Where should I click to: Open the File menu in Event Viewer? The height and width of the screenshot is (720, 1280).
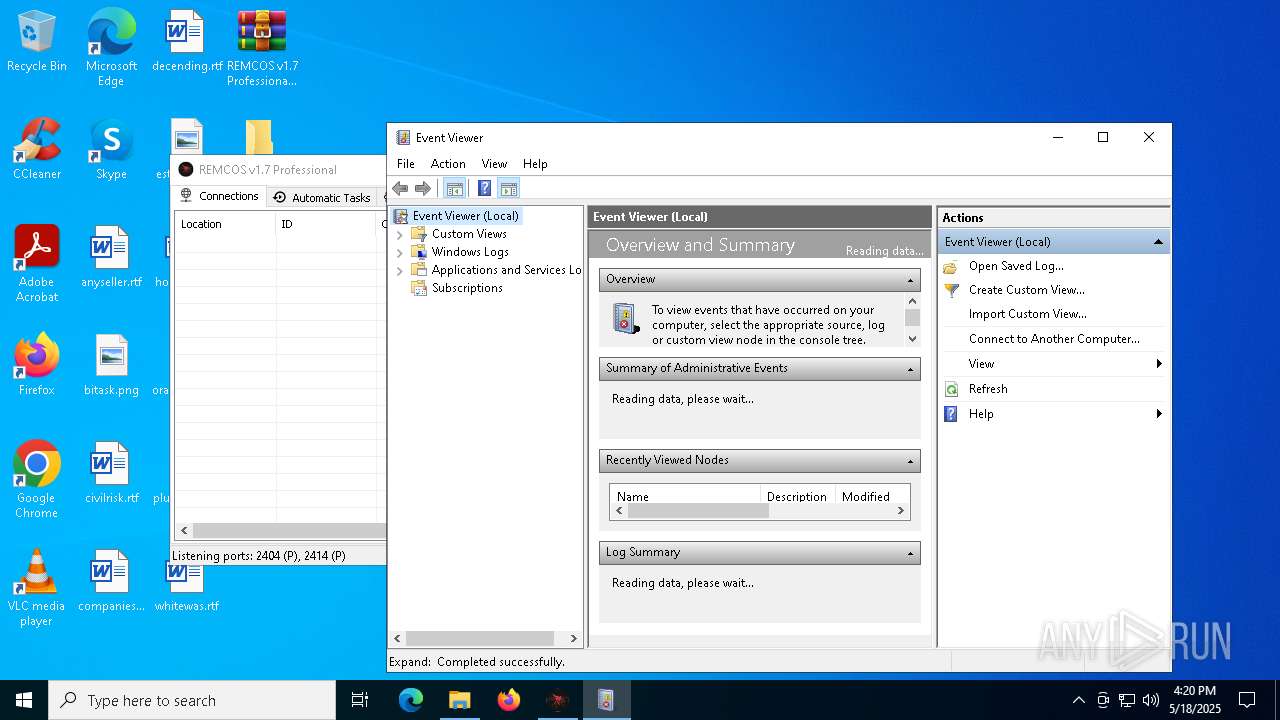pos(405,163)
